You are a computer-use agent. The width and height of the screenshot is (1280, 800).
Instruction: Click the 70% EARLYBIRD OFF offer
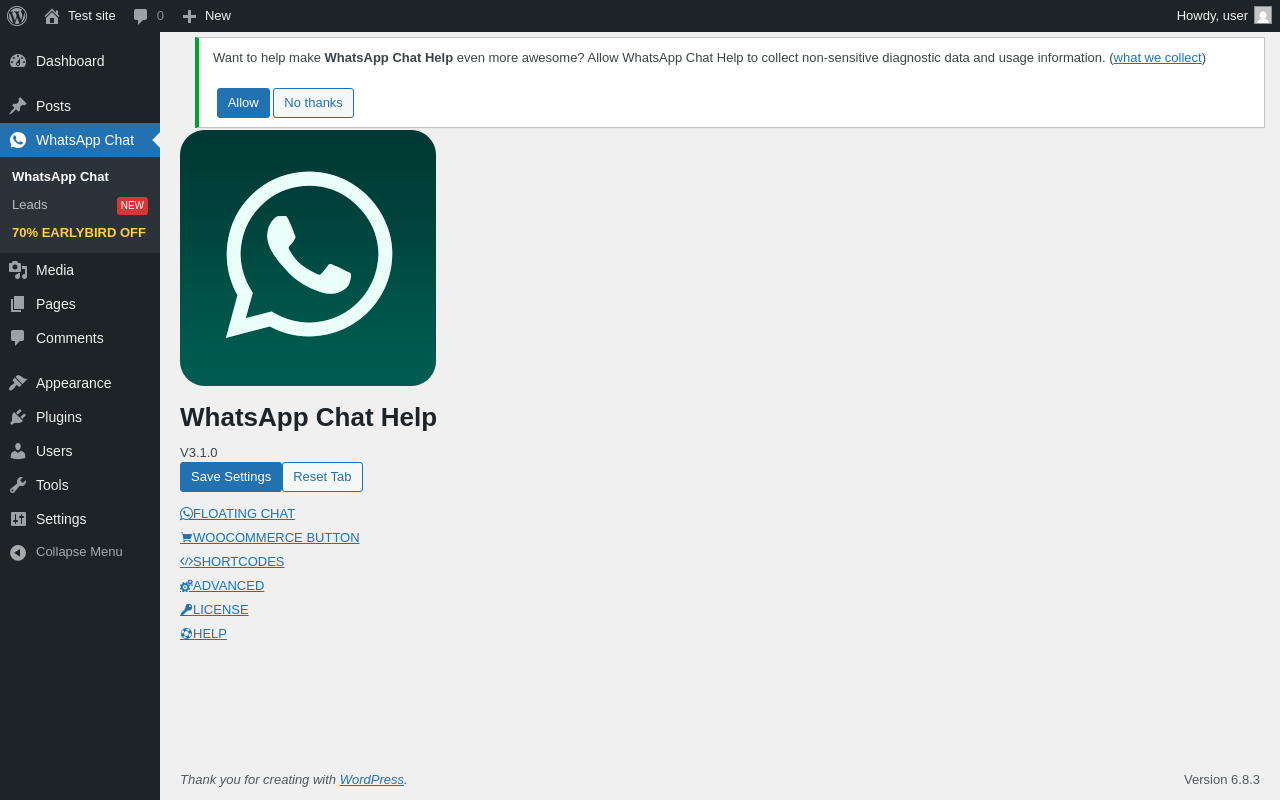pyautogui.click(x=79, y=233)
